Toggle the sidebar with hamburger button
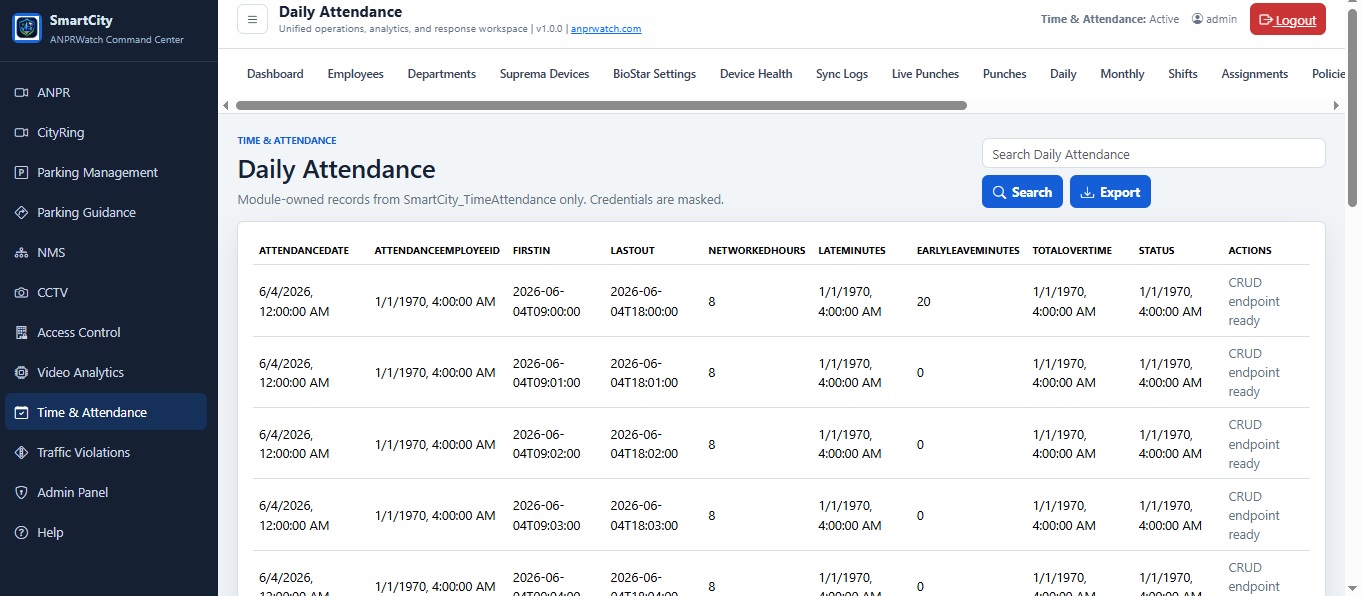The height and width of the screenshot is (596, 1366). pos(252,19)
